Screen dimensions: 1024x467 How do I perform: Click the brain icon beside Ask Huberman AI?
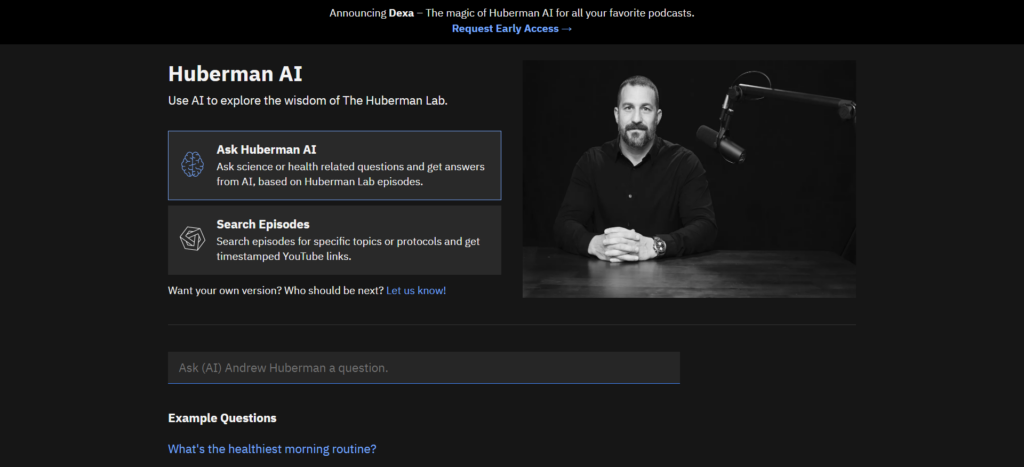(192, 165)
